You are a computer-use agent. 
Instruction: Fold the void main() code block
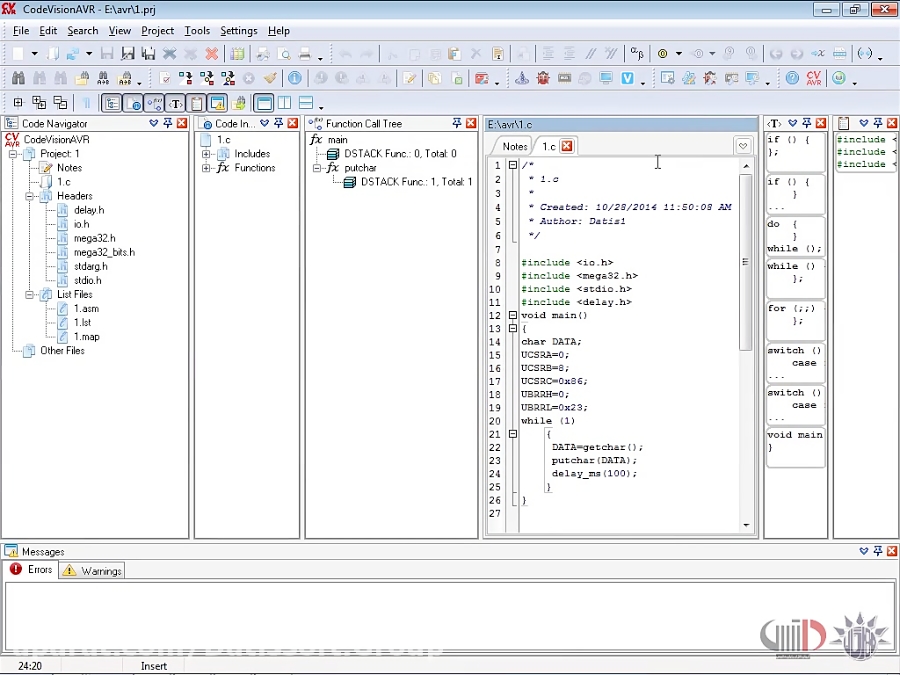point(513,315)
